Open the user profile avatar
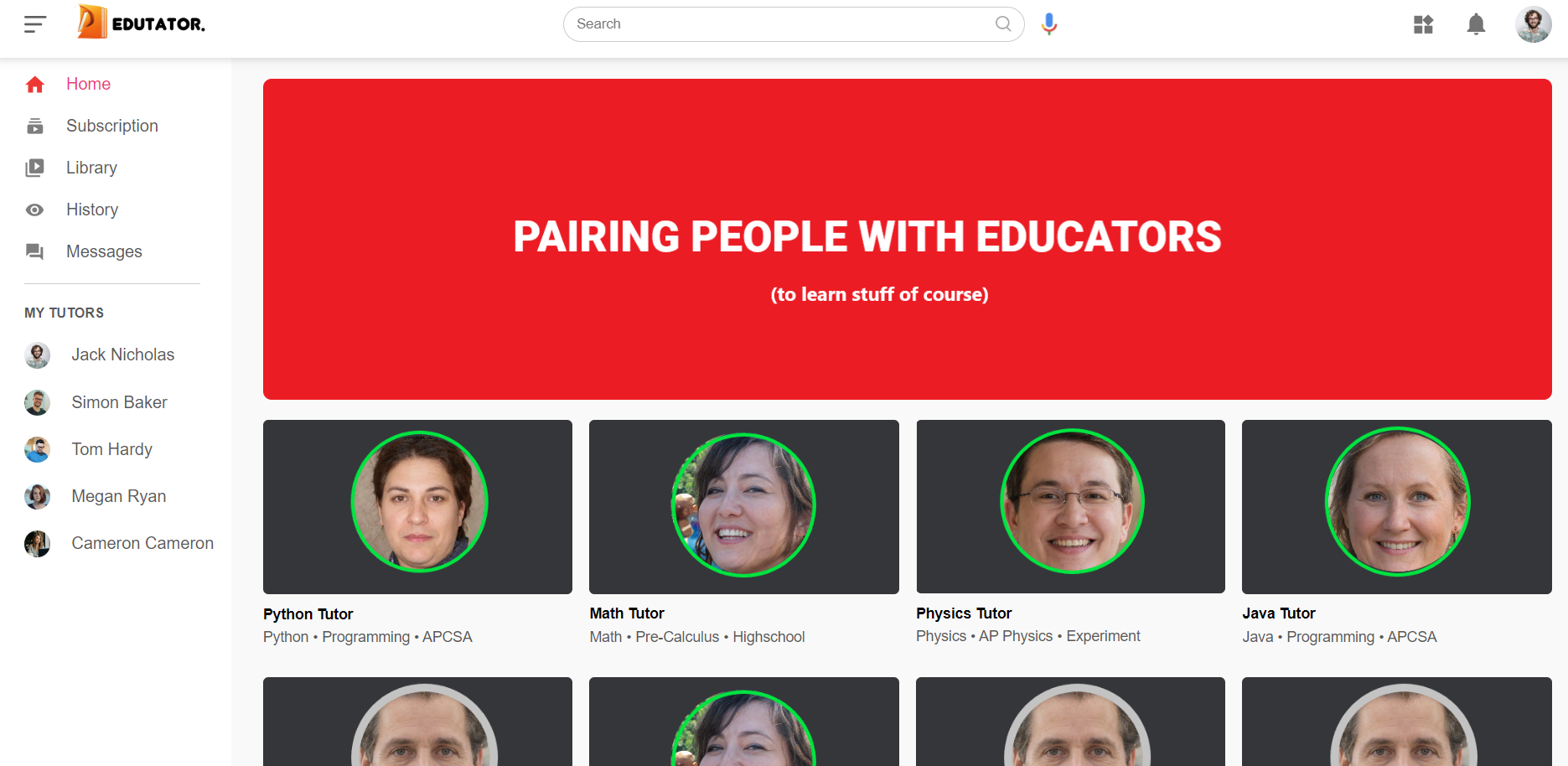 [1533, 24]
